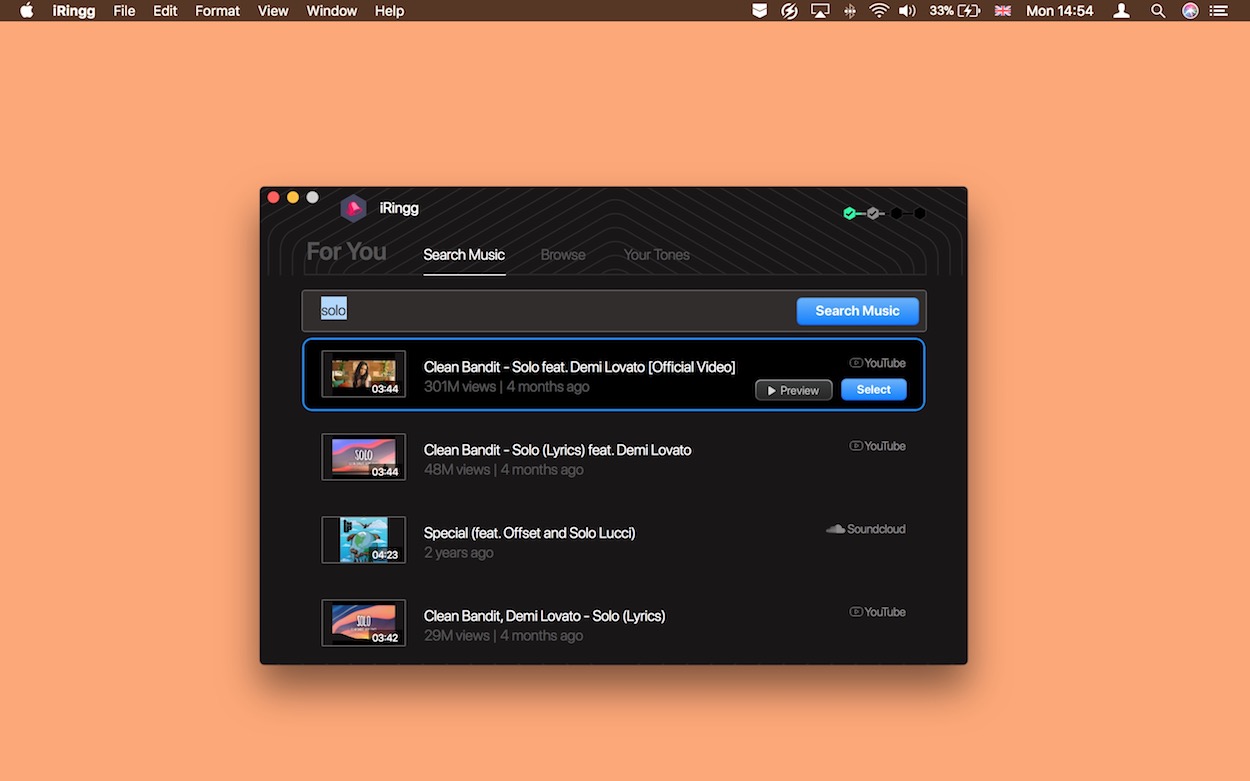The image size is (1250, 781).
Task: Open the View menu
Action: 273,11
